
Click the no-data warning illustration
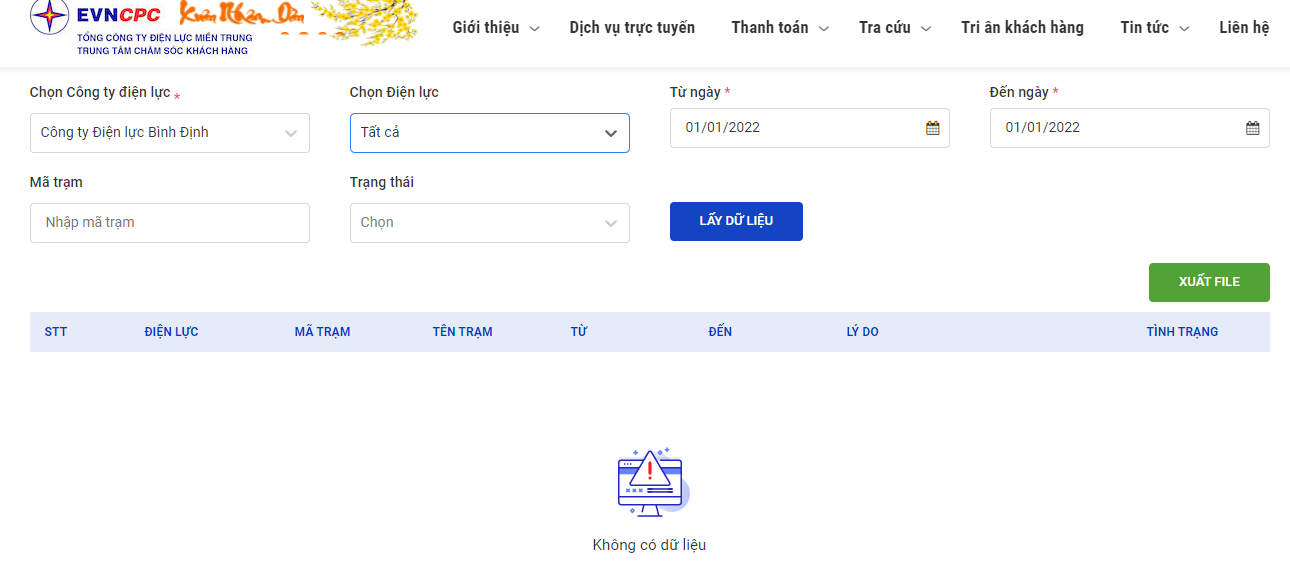point(651,482)
